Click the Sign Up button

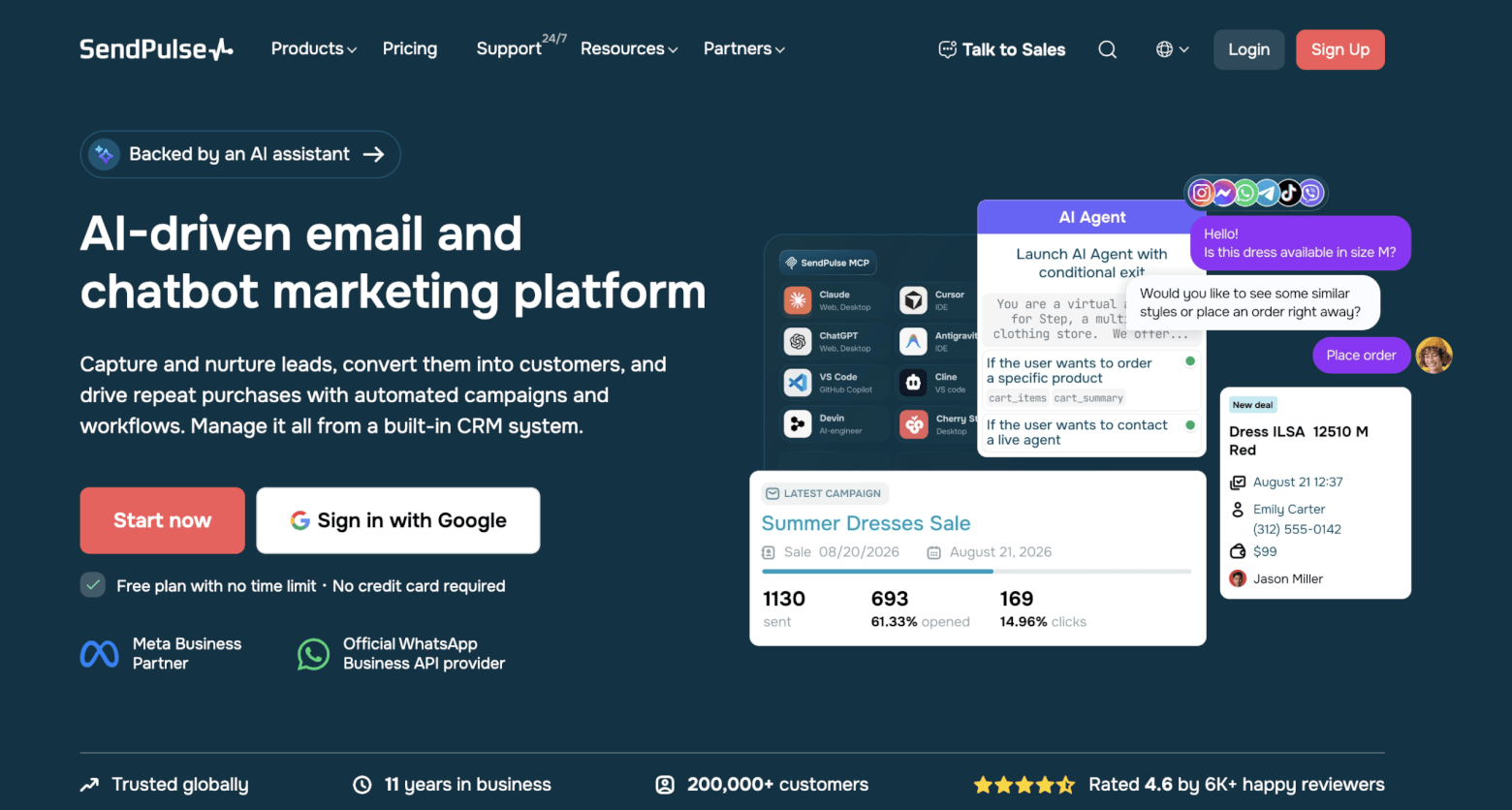pyautogui.click(x=1339, y=49)
